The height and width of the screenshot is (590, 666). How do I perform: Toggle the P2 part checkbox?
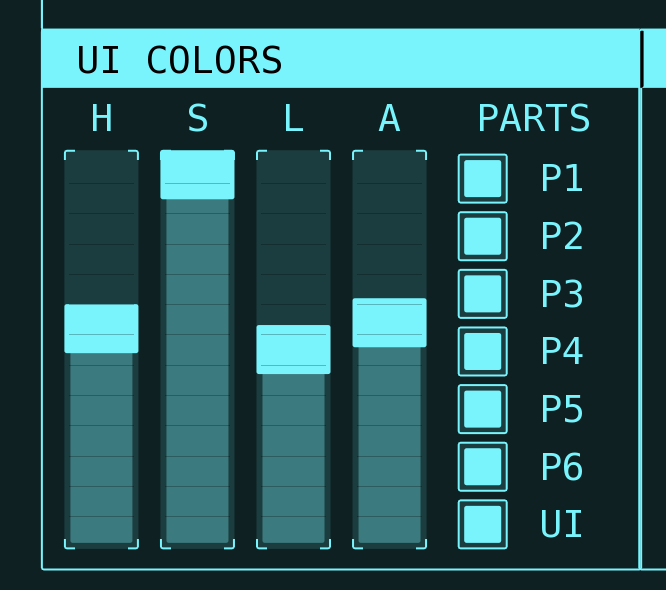point(483,236)
